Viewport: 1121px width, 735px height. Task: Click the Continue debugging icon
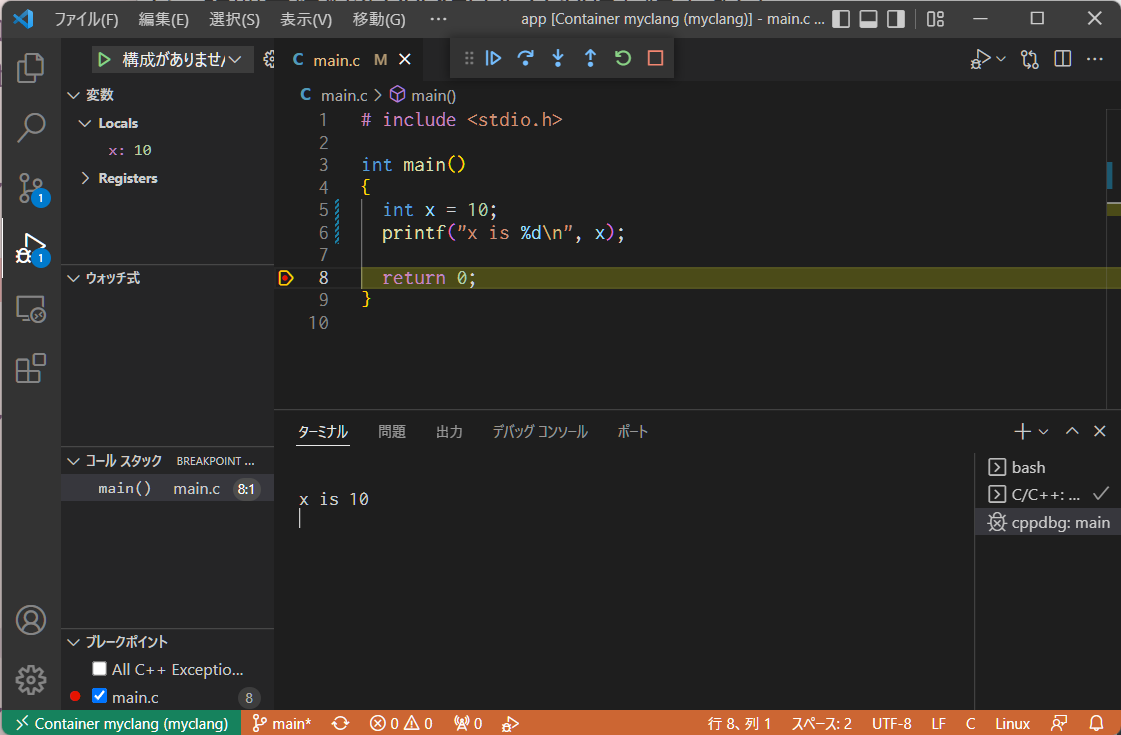(493, 58)
